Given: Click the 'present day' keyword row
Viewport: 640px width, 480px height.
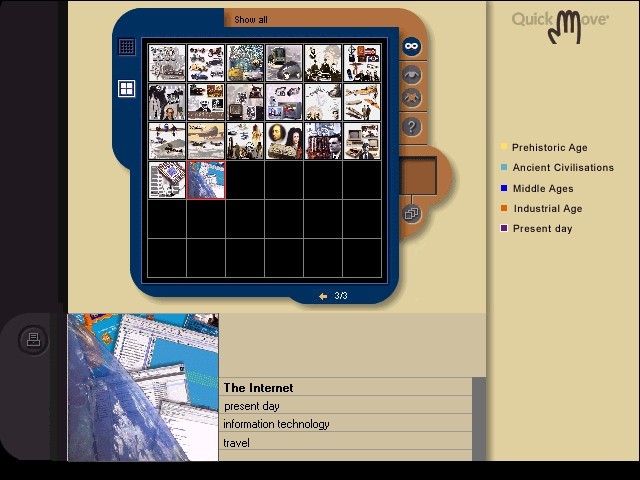Looking at the screenshot, I should (x=345, y=406).
